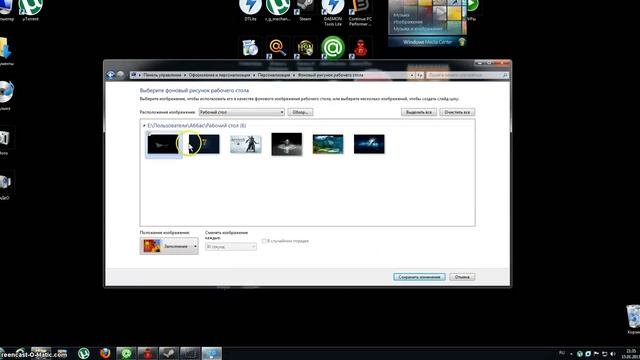Open the Continue PC Performer shortcut

[x=360, y=13]
